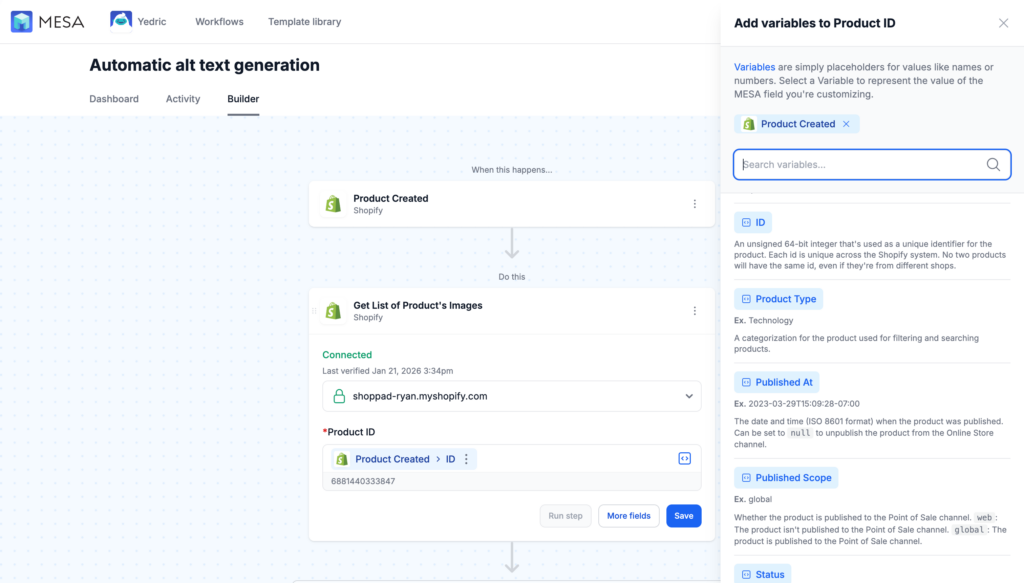The image size is (1024, 583).
Task: Select the Status variable badge
Action: click(763, 573)
